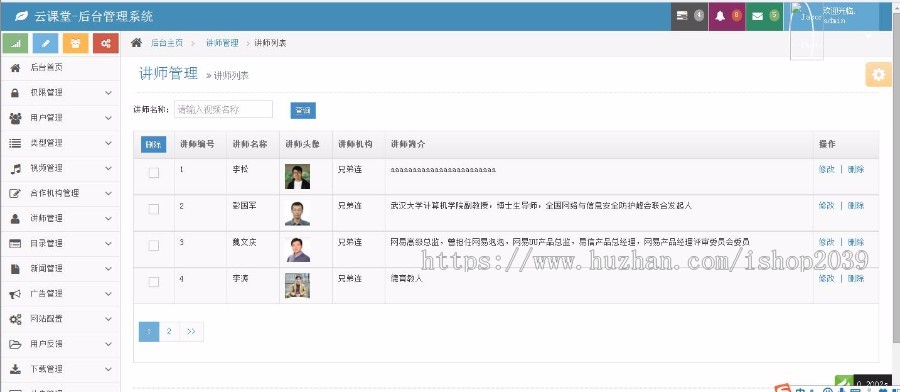
Task: Expand the 广告管理 chevron
Action: 108,294
